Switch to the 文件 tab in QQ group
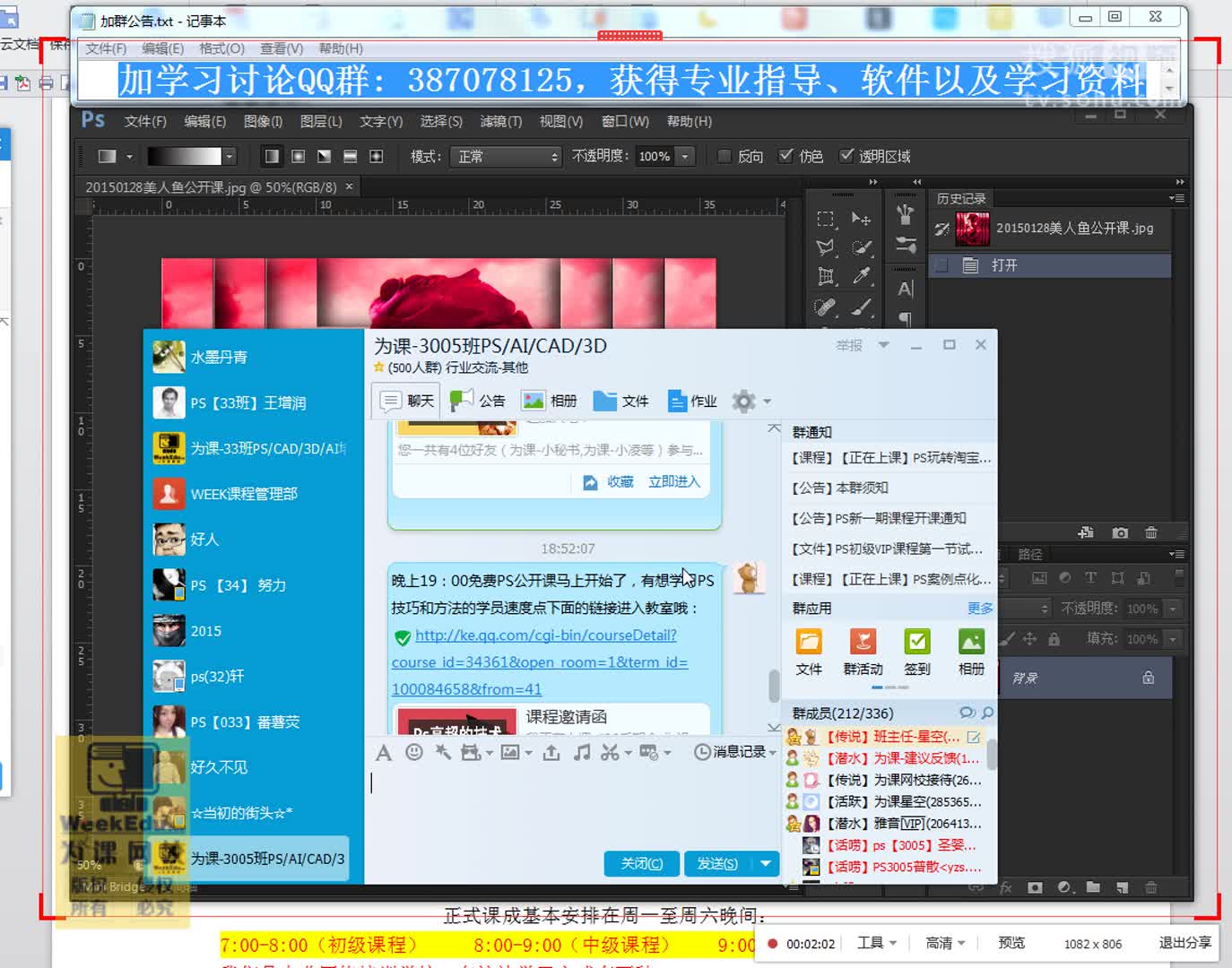The image size is (1232, 968). point(621,401)
